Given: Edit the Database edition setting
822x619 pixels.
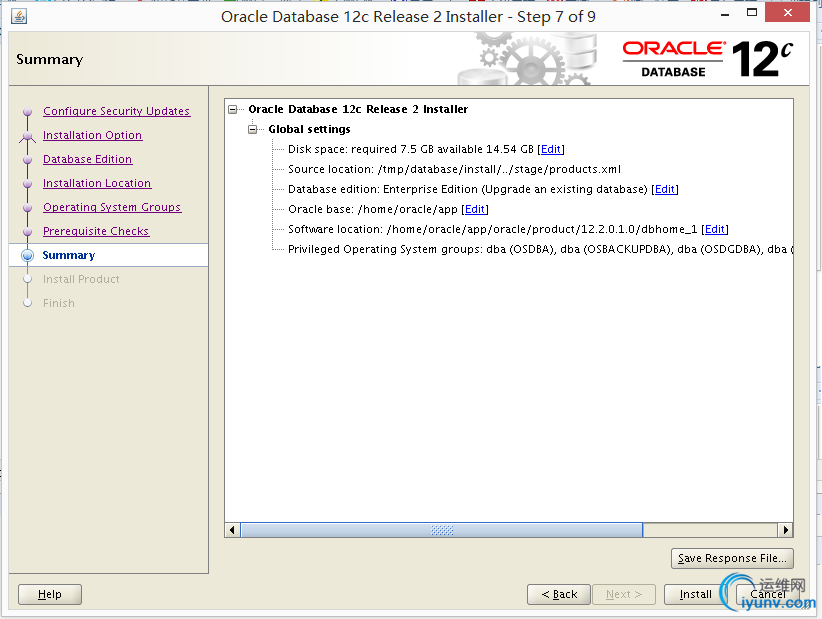Looking at the screenshot, I should click(x=665, y=189).
